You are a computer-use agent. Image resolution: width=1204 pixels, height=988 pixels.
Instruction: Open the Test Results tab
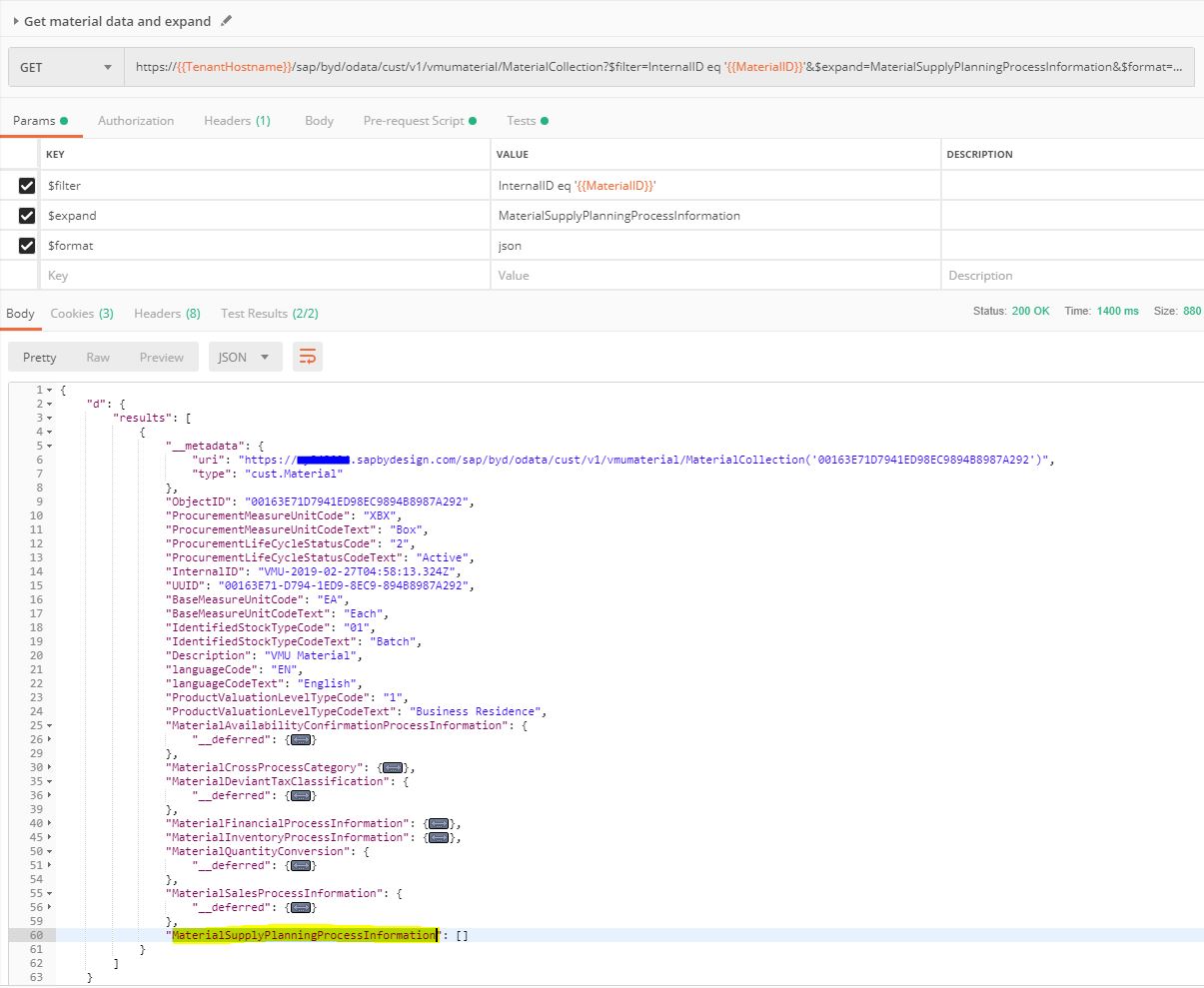[x=269, y=314]
